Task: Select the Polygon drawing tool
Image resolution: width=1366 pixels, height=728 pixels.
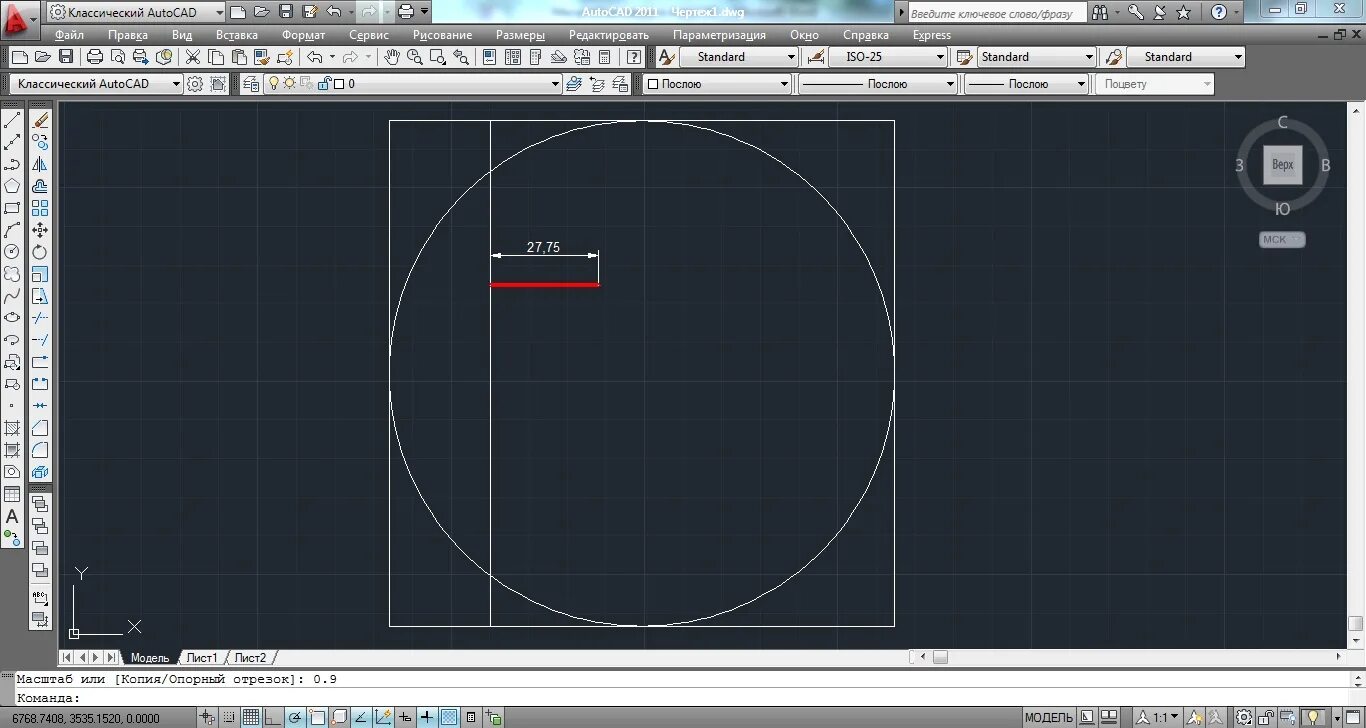Action: coord(12,186)
